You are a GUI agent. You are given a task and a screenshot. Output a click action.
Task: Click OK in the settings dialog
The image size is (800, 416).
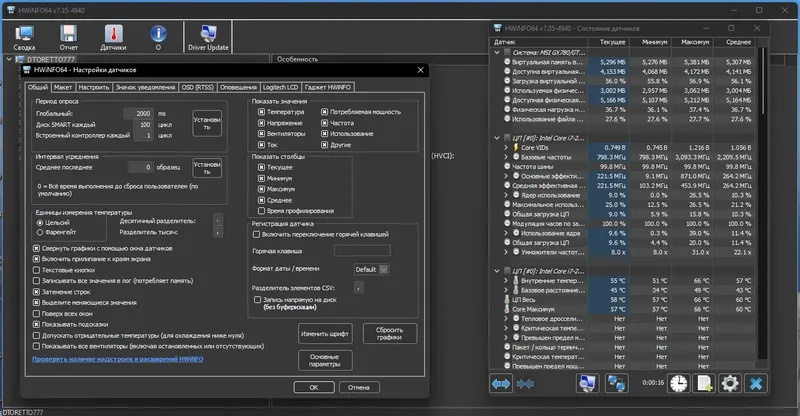pos(314,387)
